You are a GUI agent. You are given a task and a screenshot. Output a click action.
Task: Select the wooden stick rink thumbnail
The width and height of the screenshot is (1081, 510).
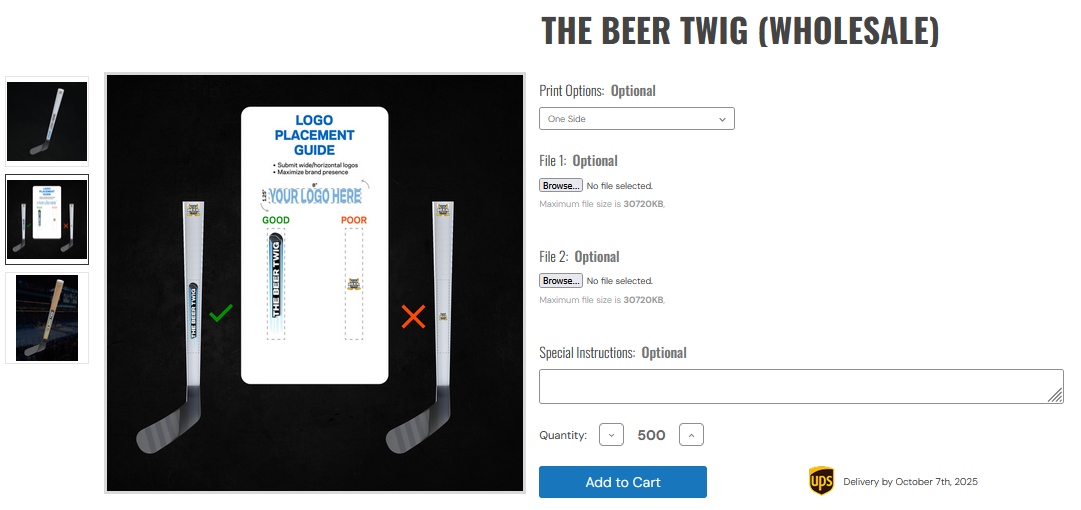click(47, 317)
